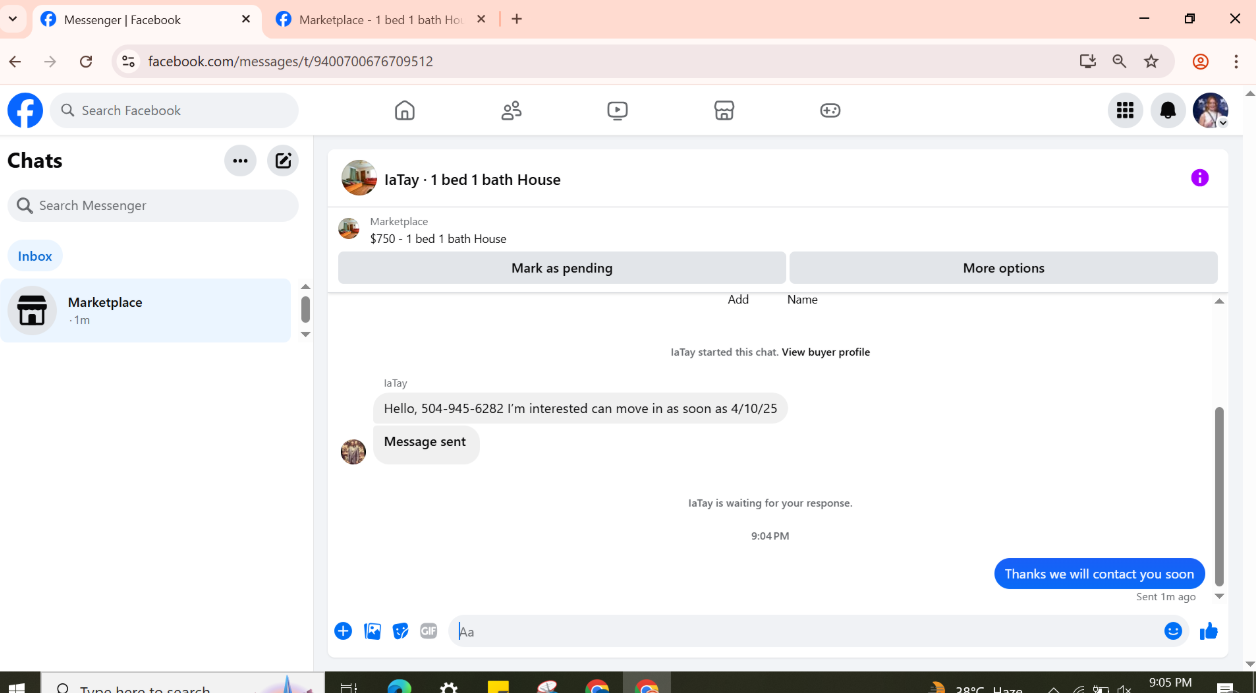Open the View buyer profile link

(826, 352)
